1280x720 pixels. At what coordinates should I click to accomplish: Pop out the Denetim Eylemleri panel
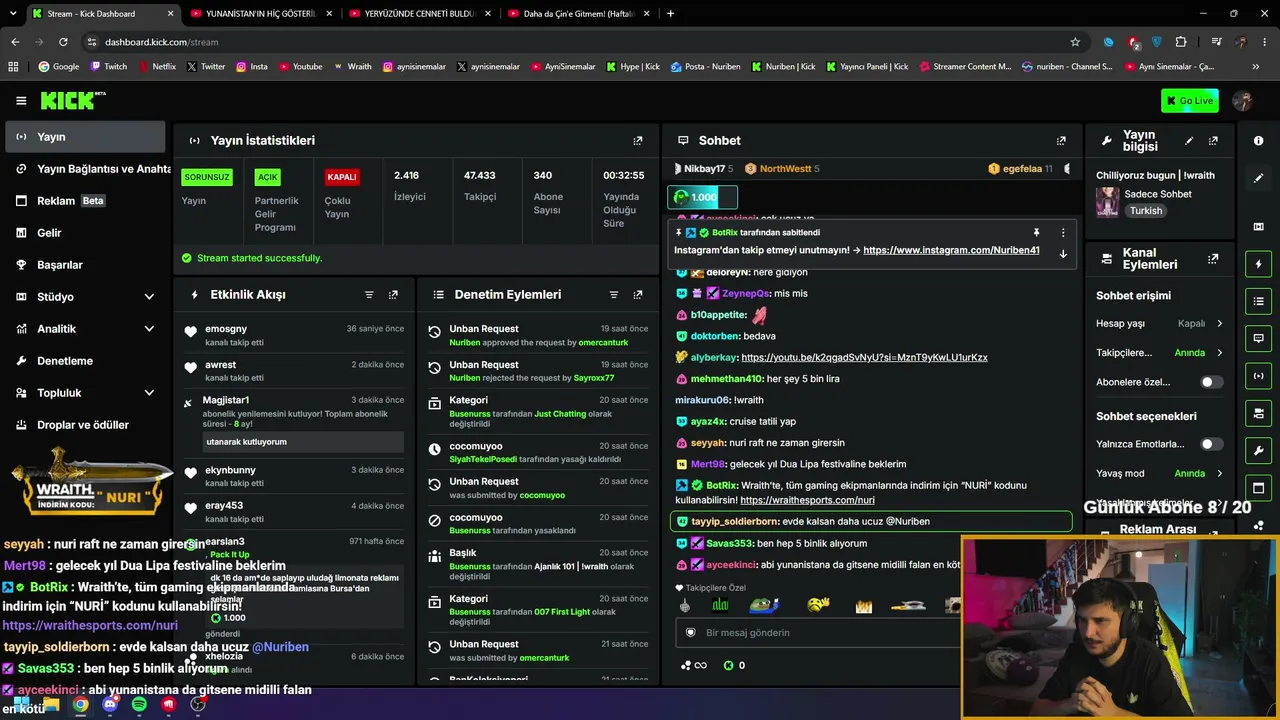click(x=638, y=295)
